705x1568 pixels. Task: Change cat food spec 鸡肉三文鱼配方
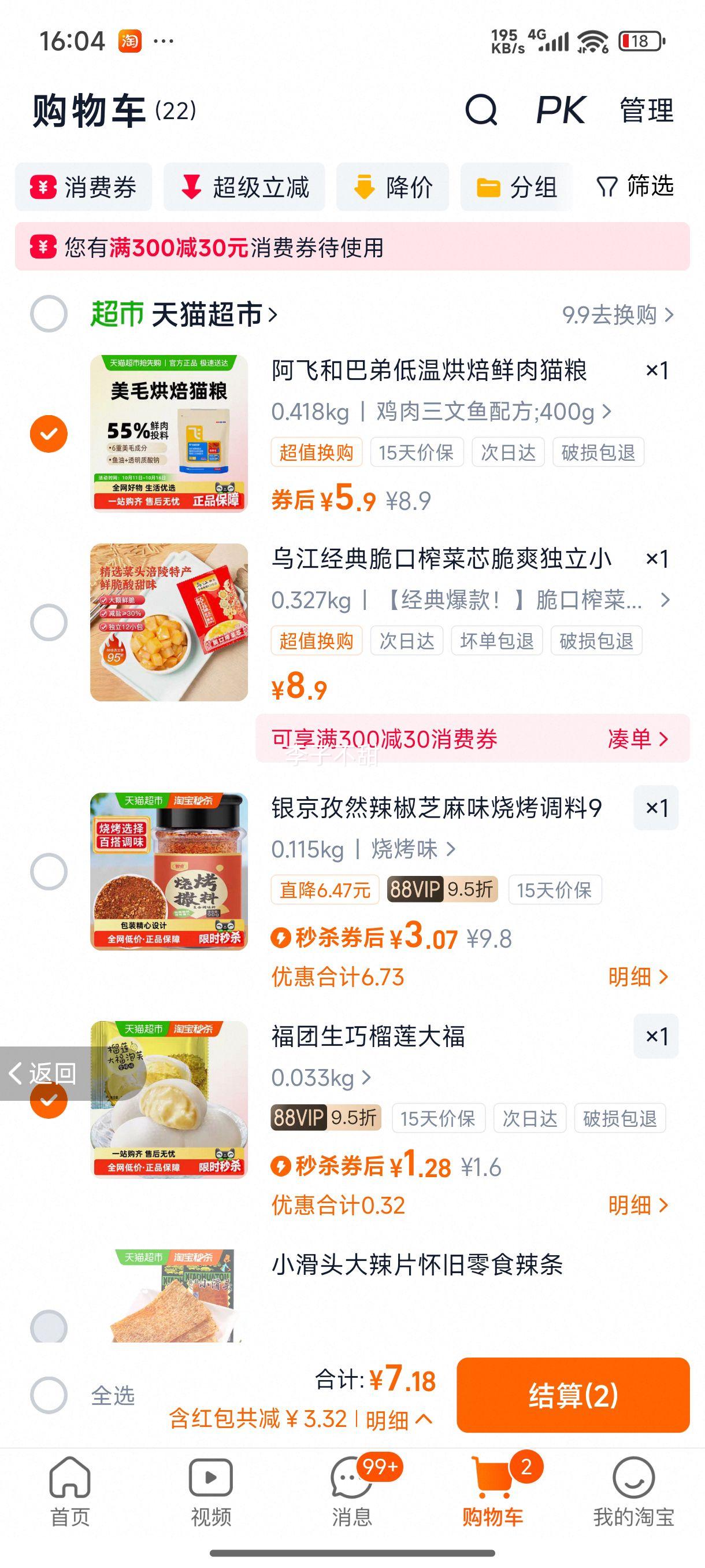493,412
